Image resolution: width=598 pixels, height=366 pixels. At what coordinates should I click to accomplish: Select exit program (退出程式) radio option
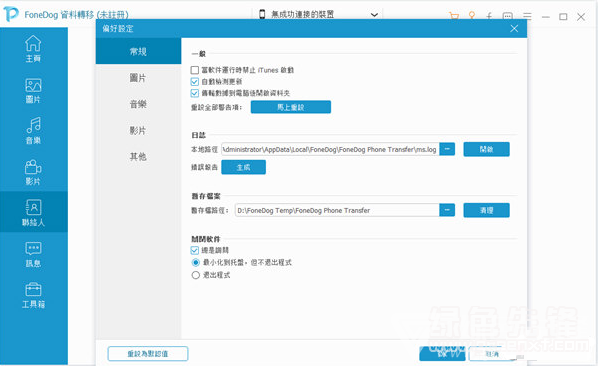coord(196,275)
